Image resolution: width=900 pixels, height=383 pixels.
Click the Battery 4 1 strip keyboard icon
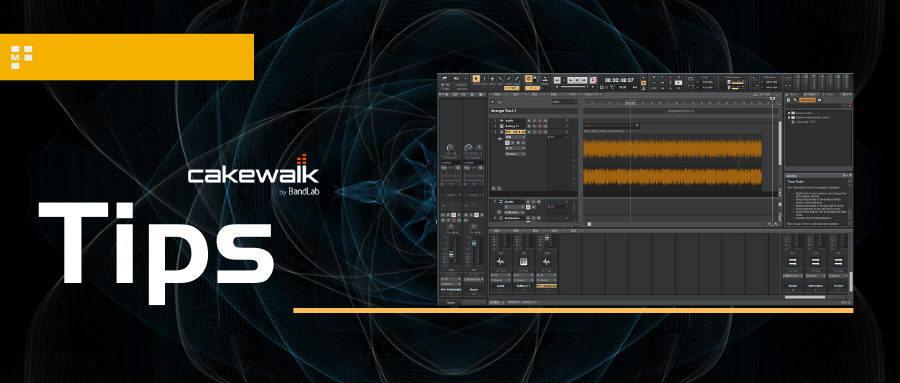pos(523,262)
